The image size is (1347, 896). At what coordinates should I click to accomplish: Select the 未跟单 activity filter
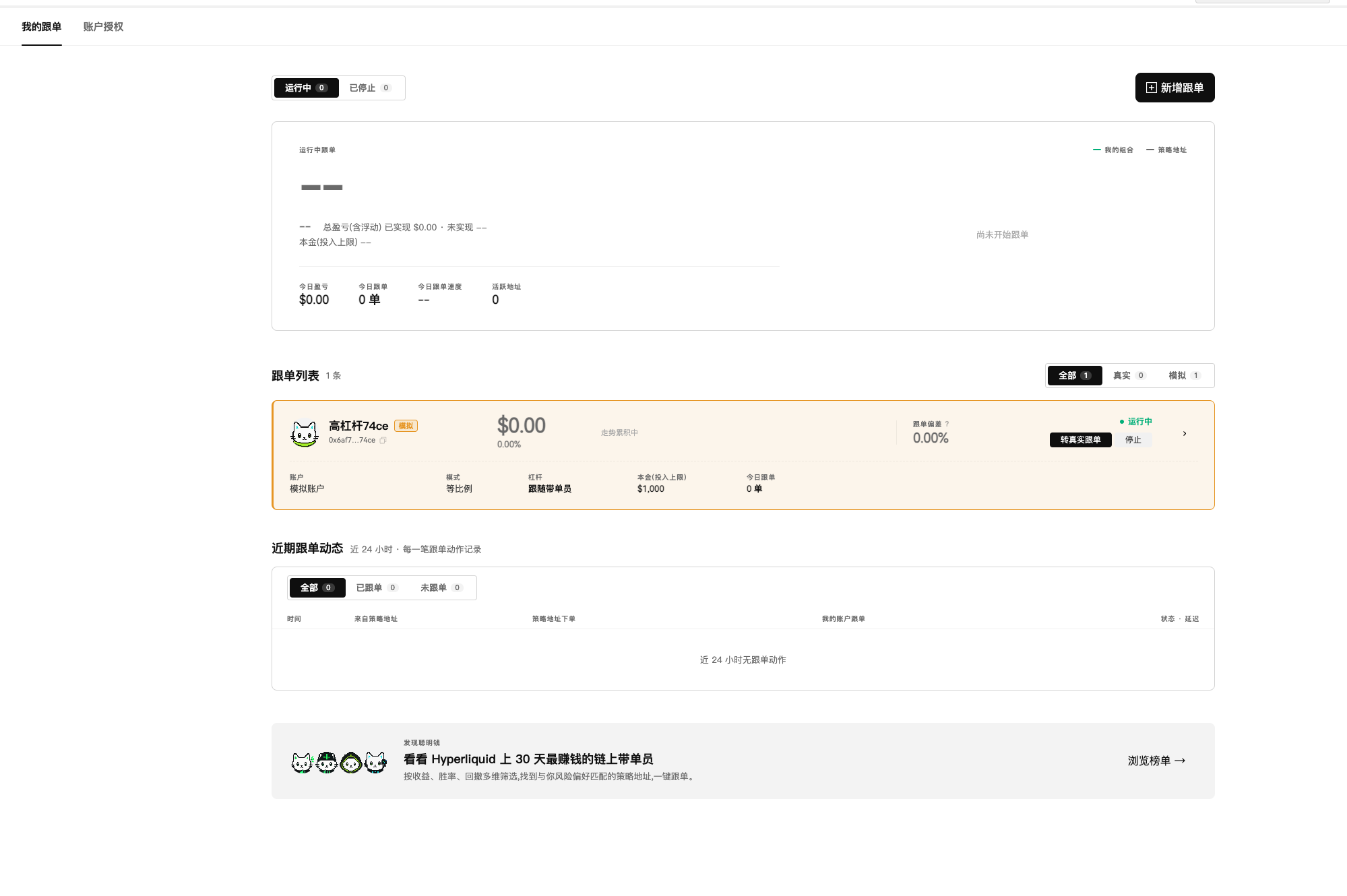point(441,587)
